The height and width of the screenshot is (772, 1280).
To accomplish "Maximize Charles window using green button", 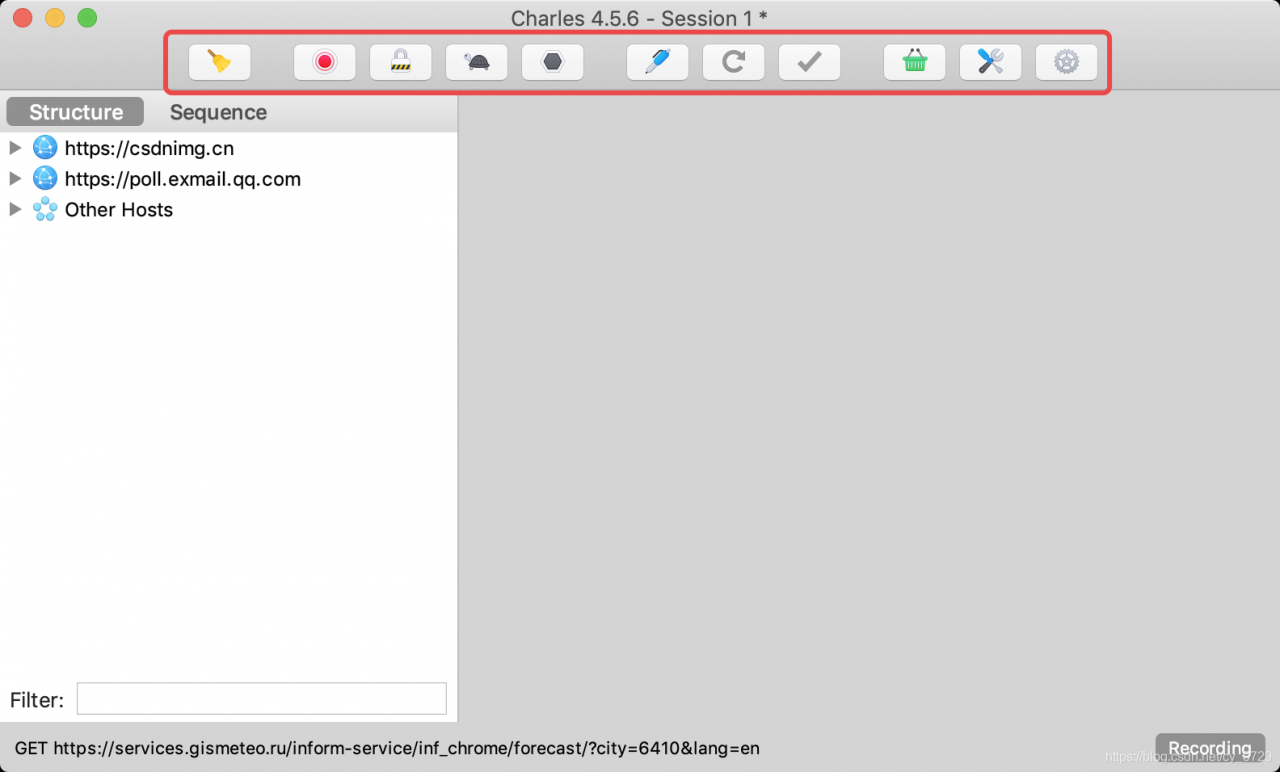I will pyautogui.click(x=88, y=17).
